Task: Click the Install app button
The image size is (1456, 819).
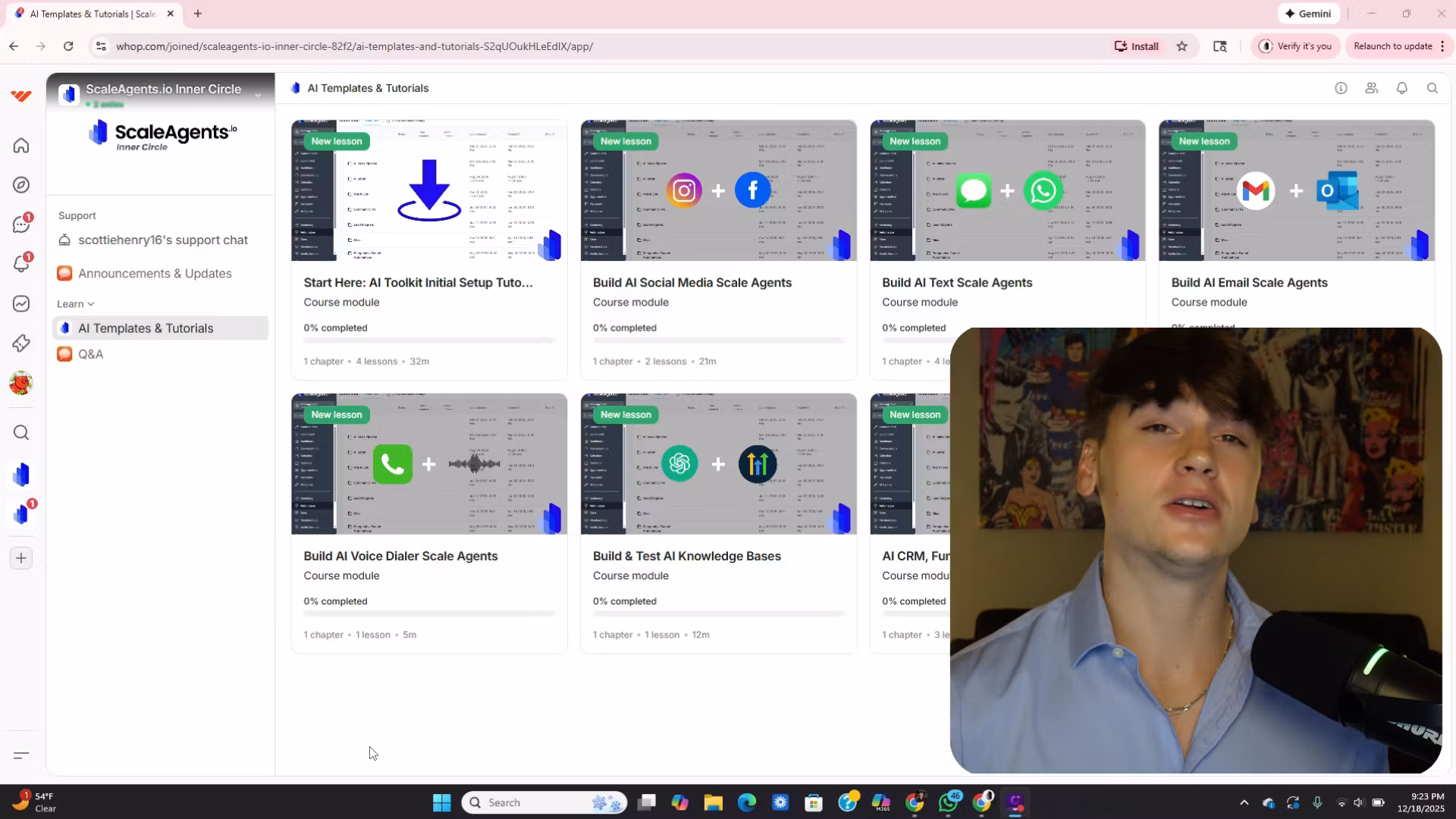Action: click(1136, 46)
